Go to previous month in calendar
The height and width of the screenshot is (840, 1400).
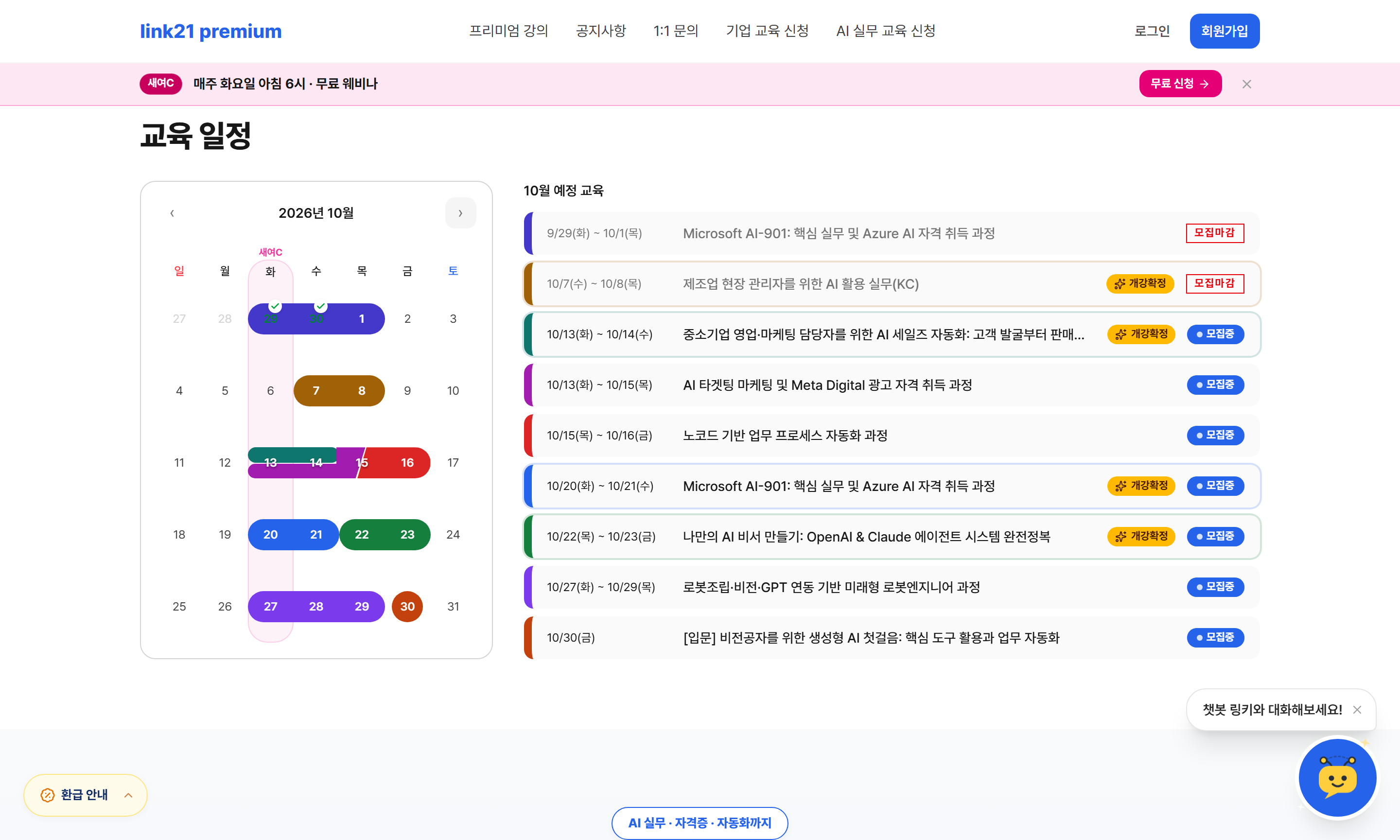[x=172, y=213]
